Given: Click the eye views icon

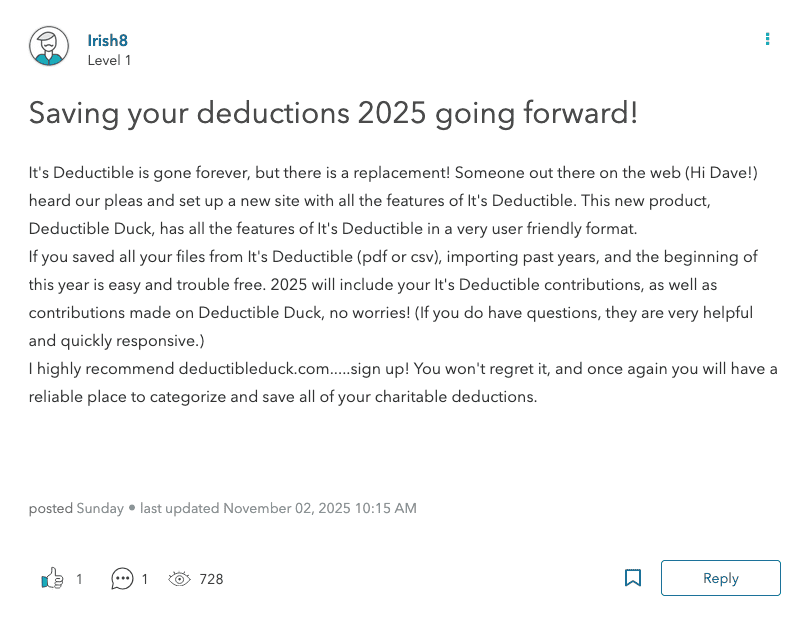Looking at the screenshot, I should 180,578.
